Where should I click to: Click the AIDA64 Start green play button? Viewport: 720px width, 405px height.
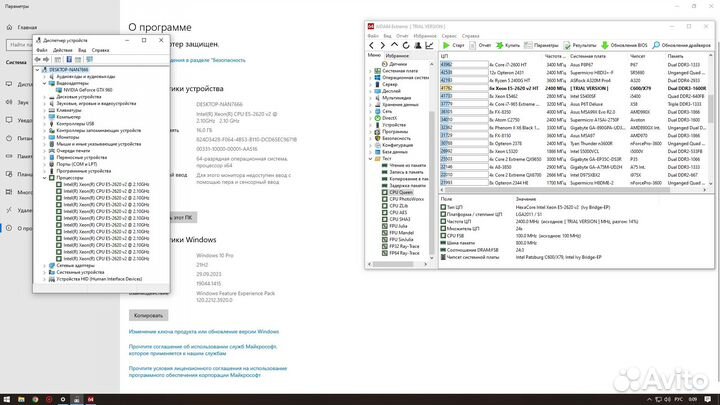(453, 45)
